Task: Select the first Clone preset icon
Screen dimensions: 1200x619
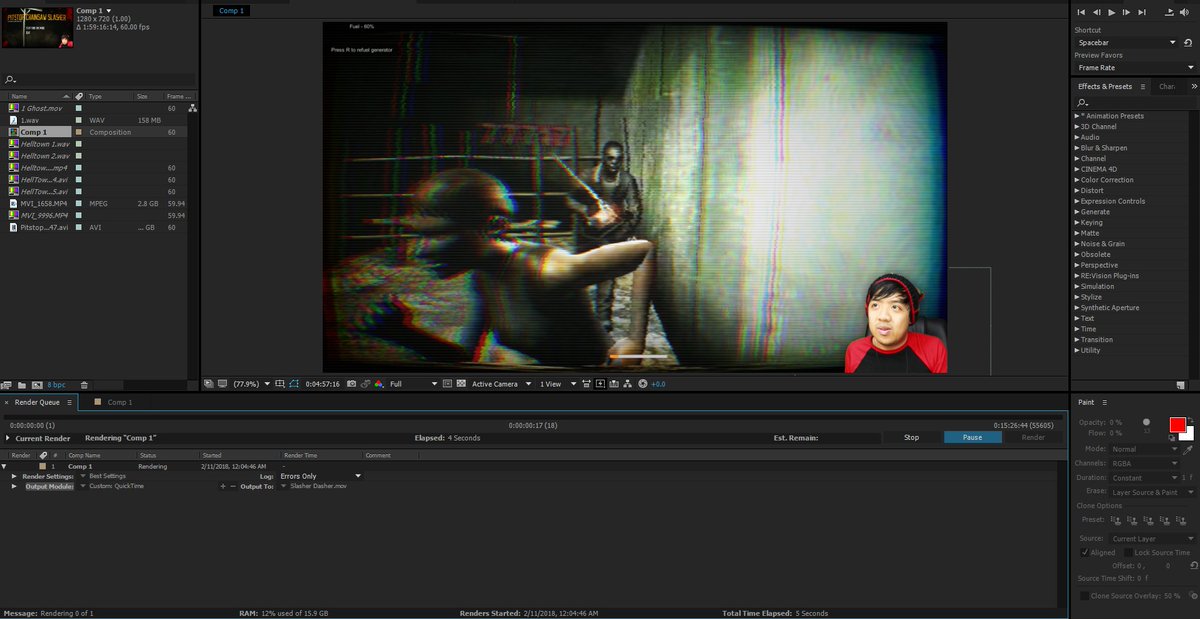Action: click(1116, 519)
